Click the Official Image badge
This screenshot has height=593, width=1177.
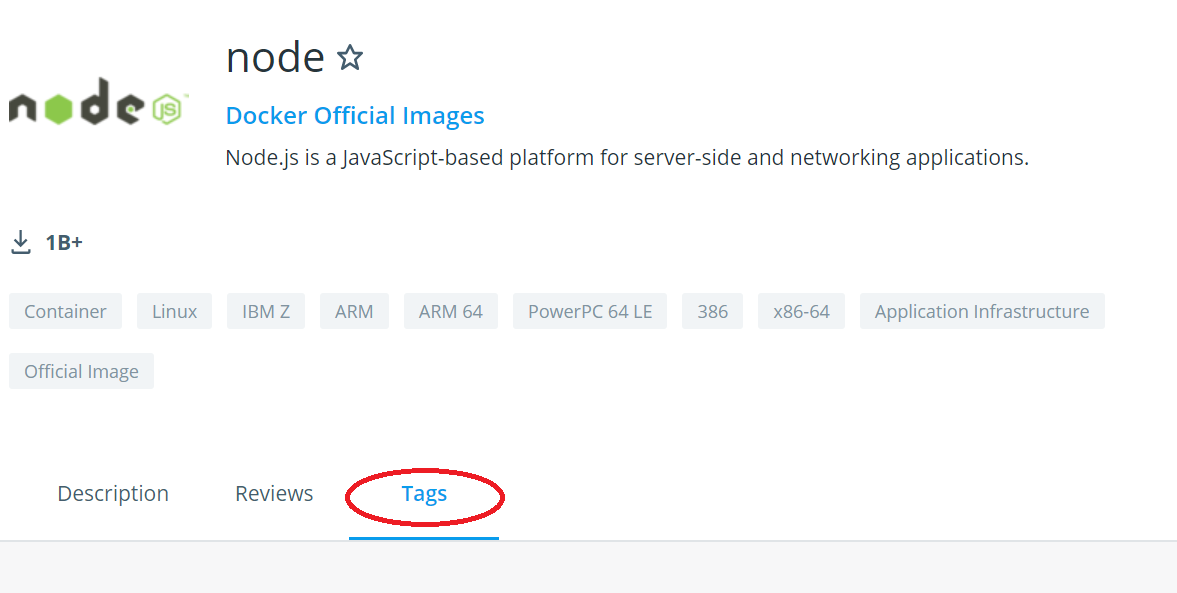click(81, 371)
